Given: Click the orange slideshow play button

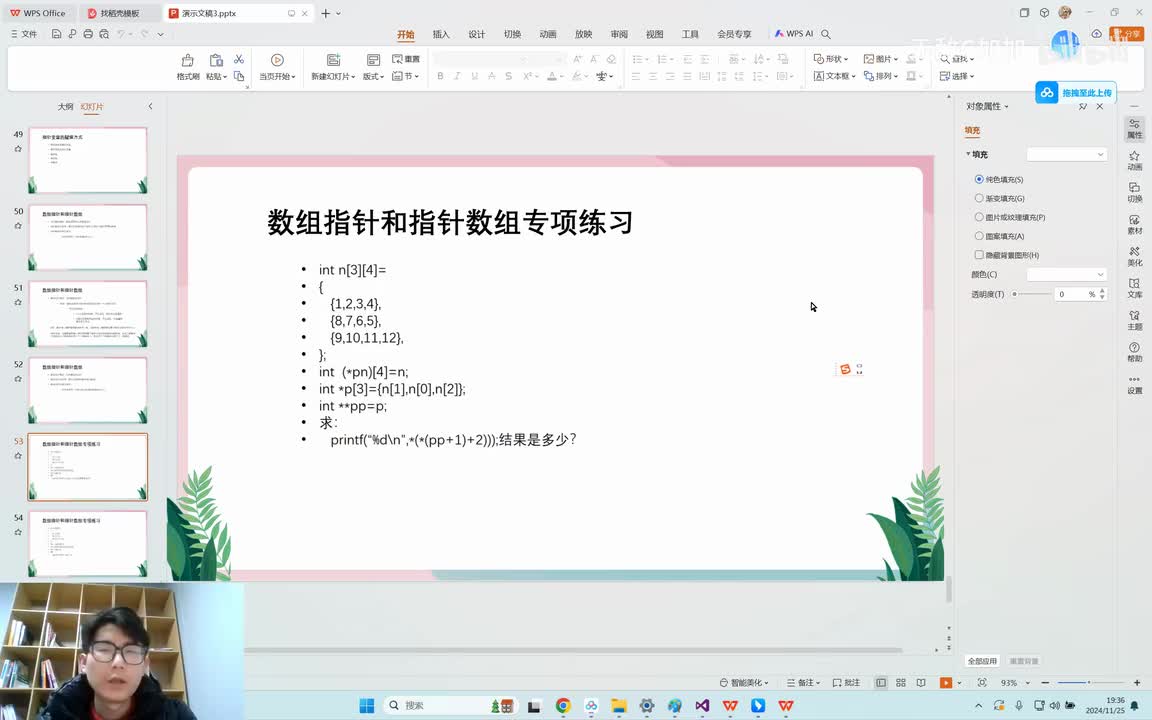Looking at the screenshot, I should 946,683.
